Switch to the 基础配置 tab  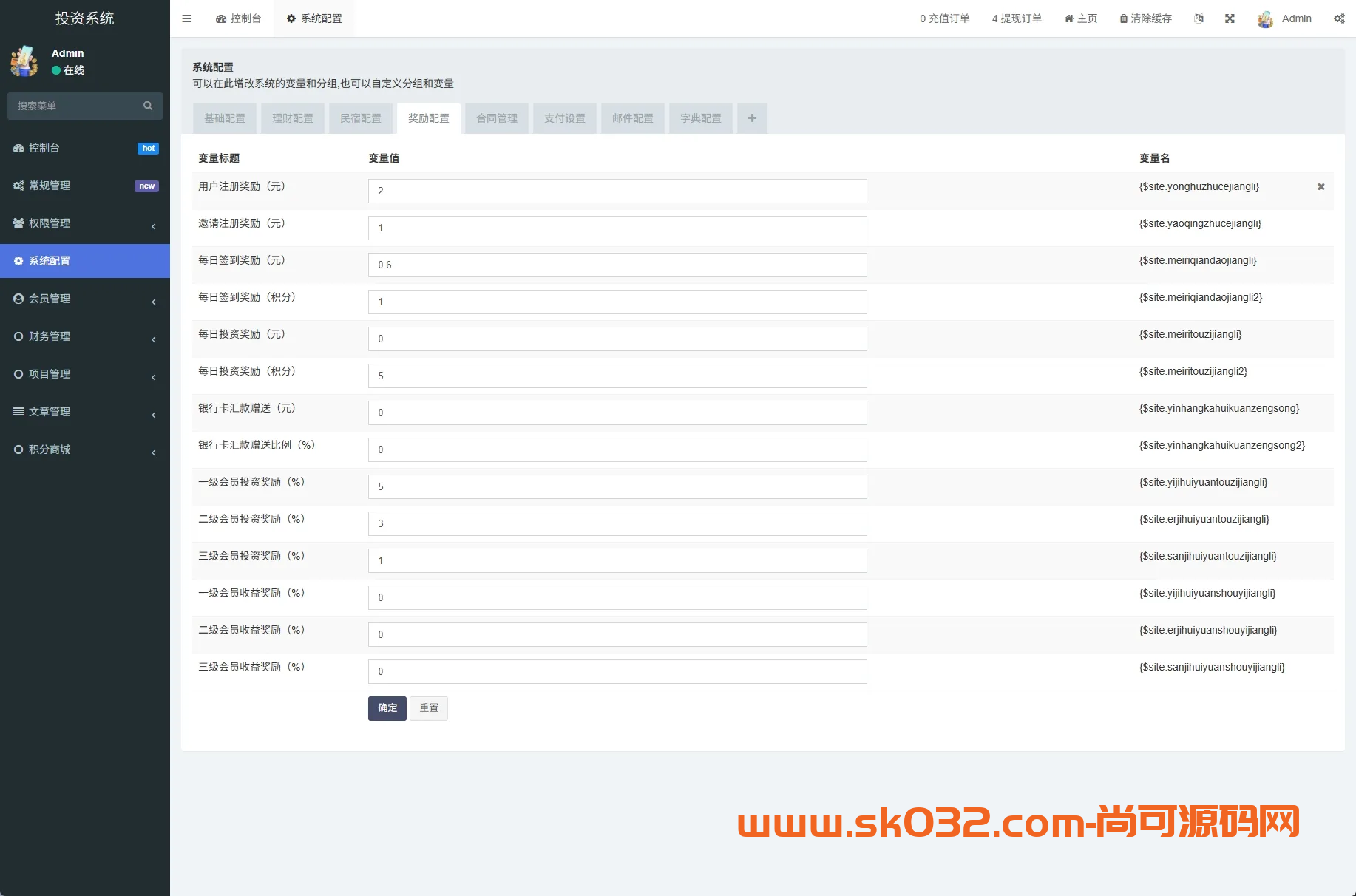[x=224, y=118]
